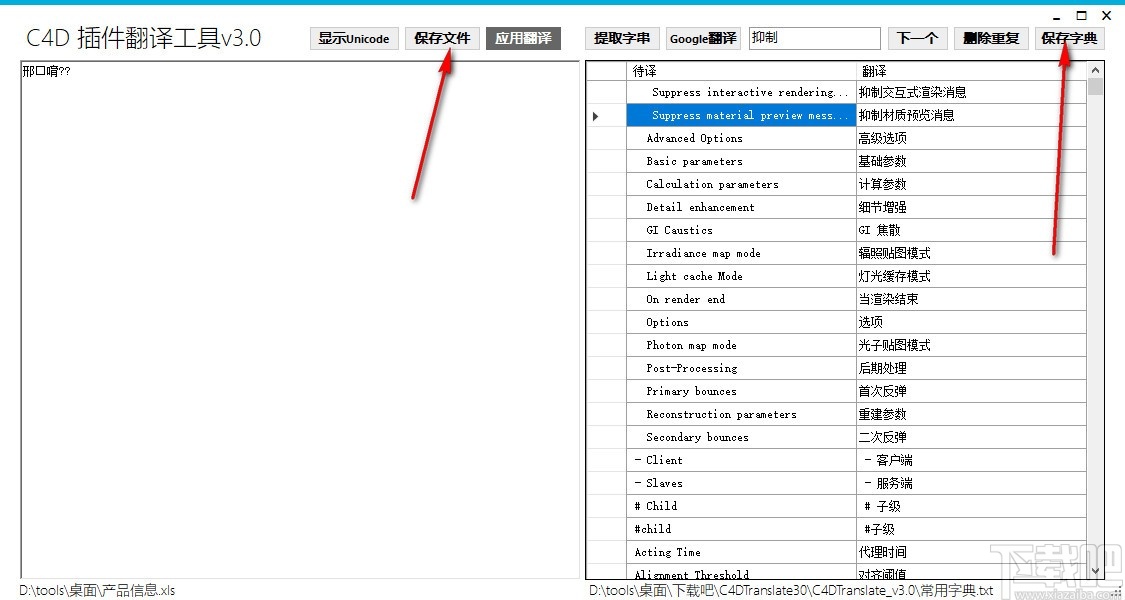1125x600 pixels.
Task: Select the 'Primary bounces' cell
Action: pyautogui.click(x=741, y=391)
